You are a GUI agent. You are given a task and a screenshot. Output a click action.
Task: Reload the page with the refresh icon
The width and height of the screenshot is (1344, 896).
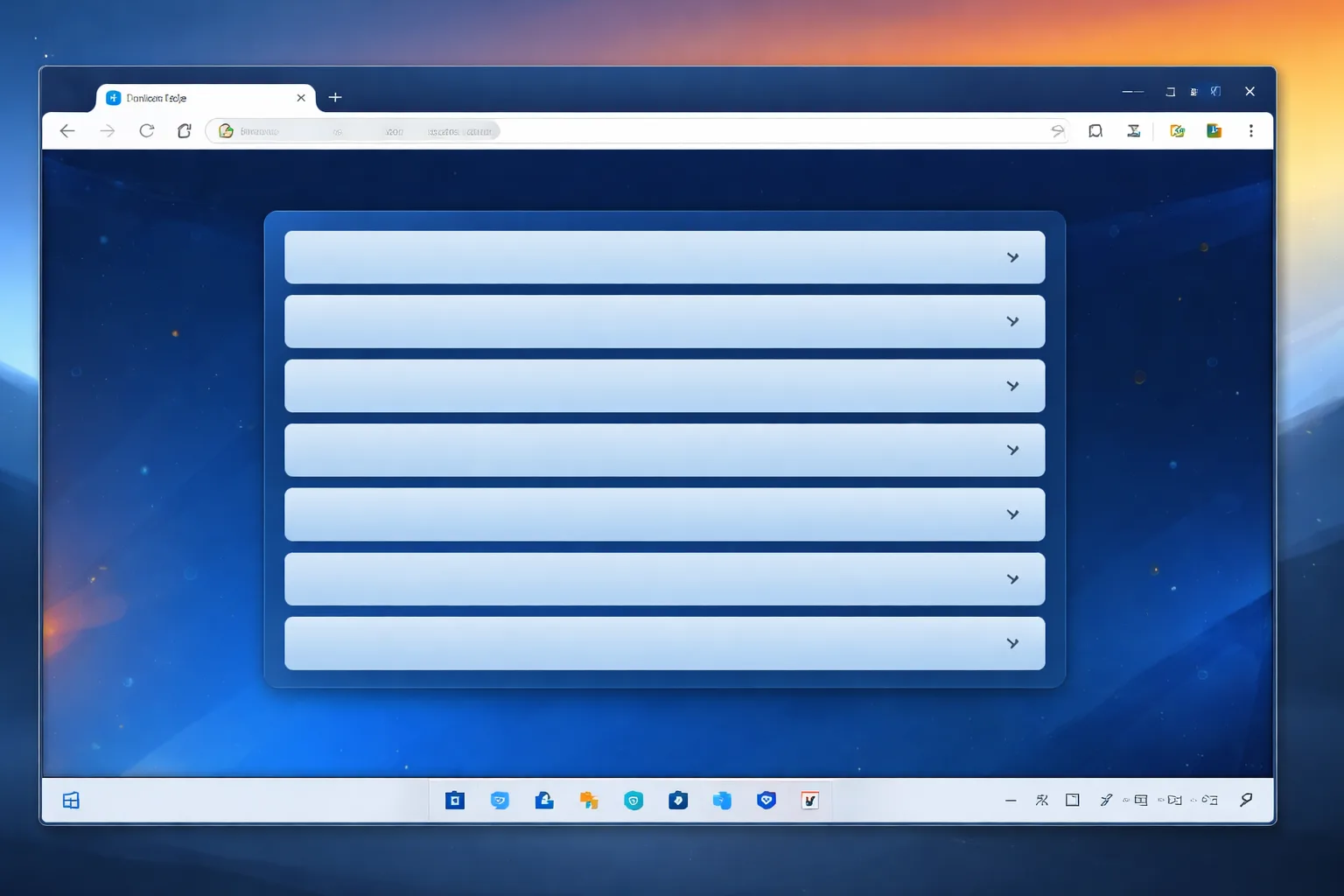[146, 130]
